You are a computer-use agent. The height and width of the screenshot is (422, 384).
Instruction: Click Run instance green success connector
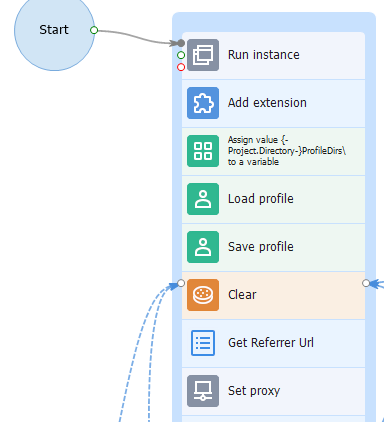(181, 55)
